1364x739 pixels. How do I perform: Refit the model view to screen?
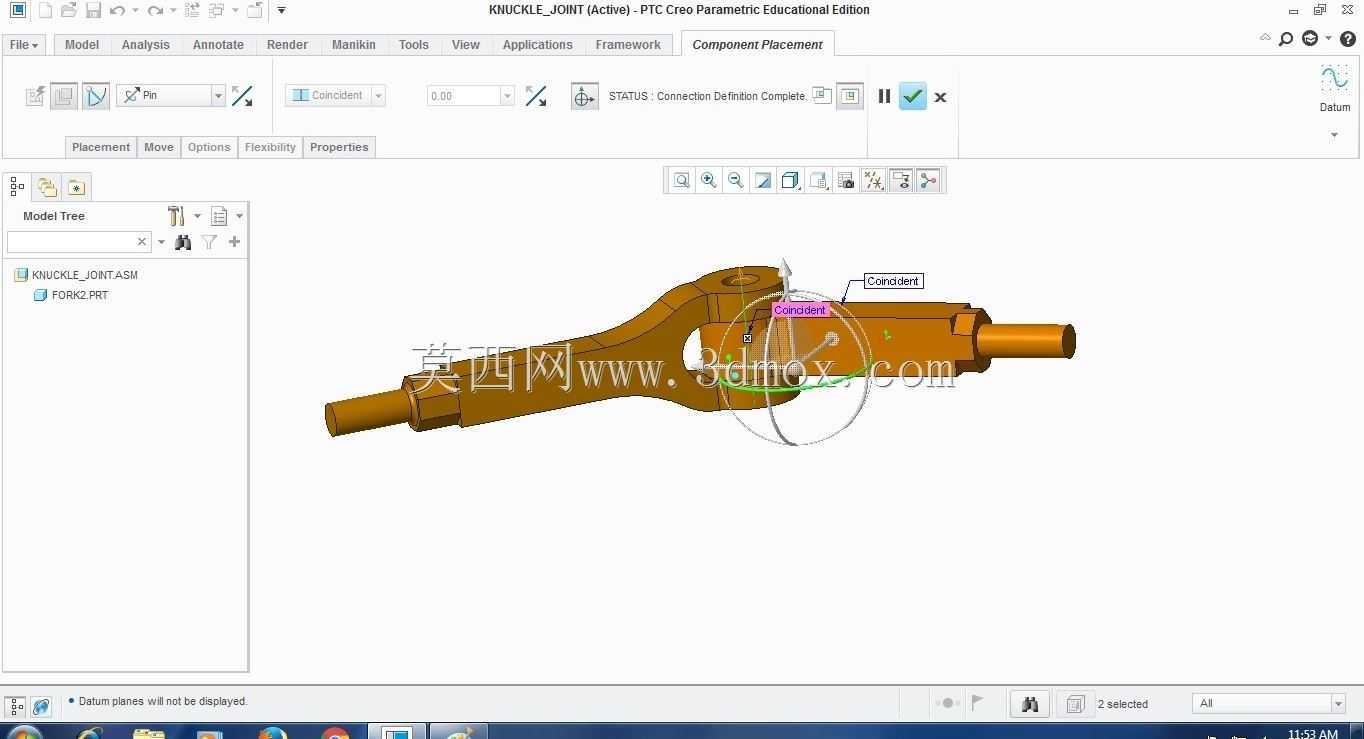pos(681,180)
